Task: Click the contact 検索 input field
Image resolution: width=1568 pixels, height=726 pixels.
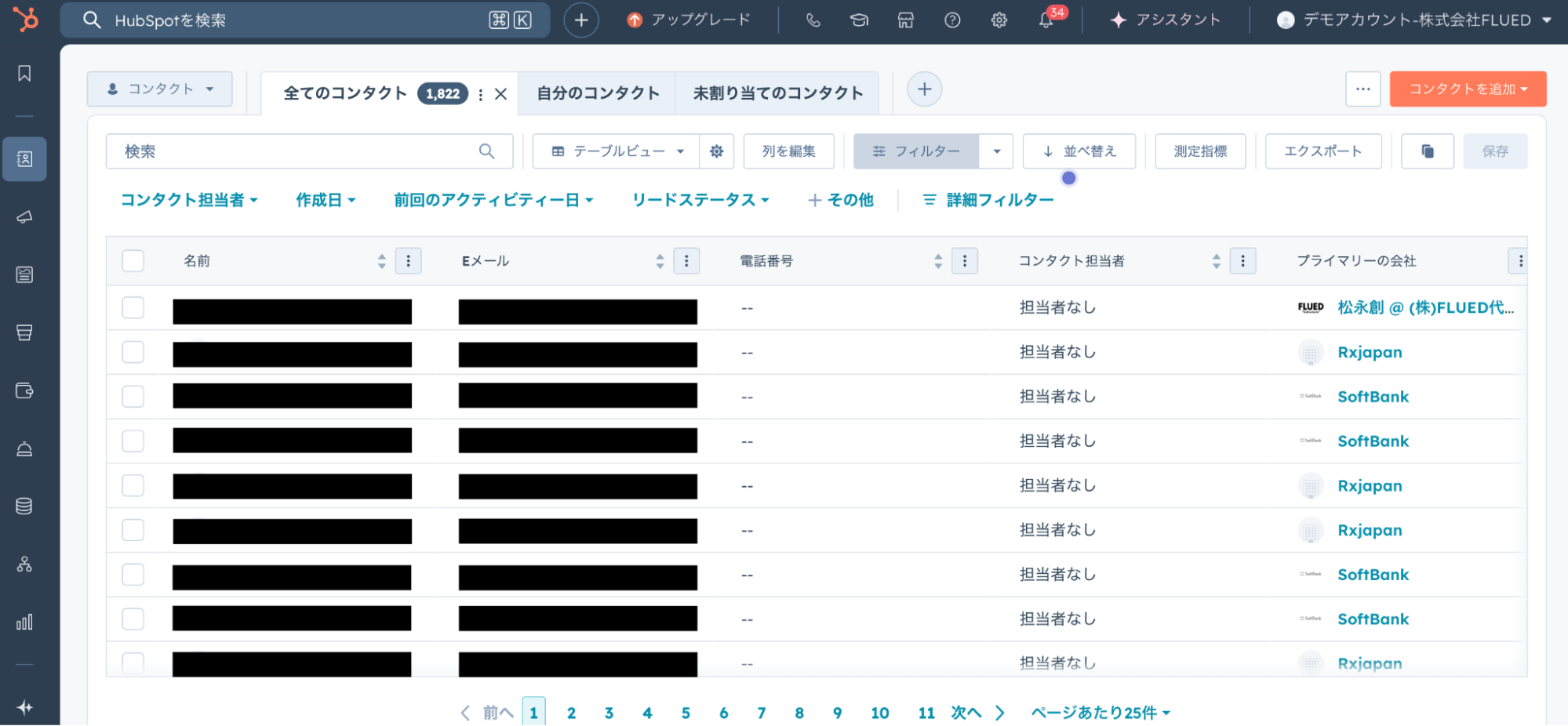Action: [298, 151]
